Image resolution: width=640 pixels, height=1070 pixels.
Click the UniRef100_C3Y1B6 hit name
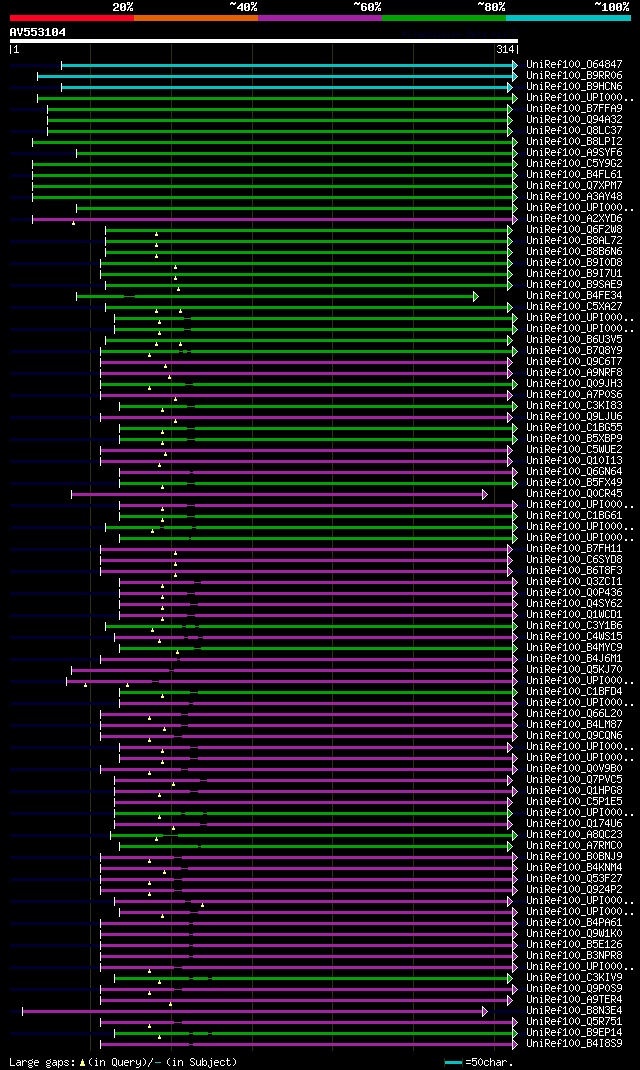pos(574,625)
